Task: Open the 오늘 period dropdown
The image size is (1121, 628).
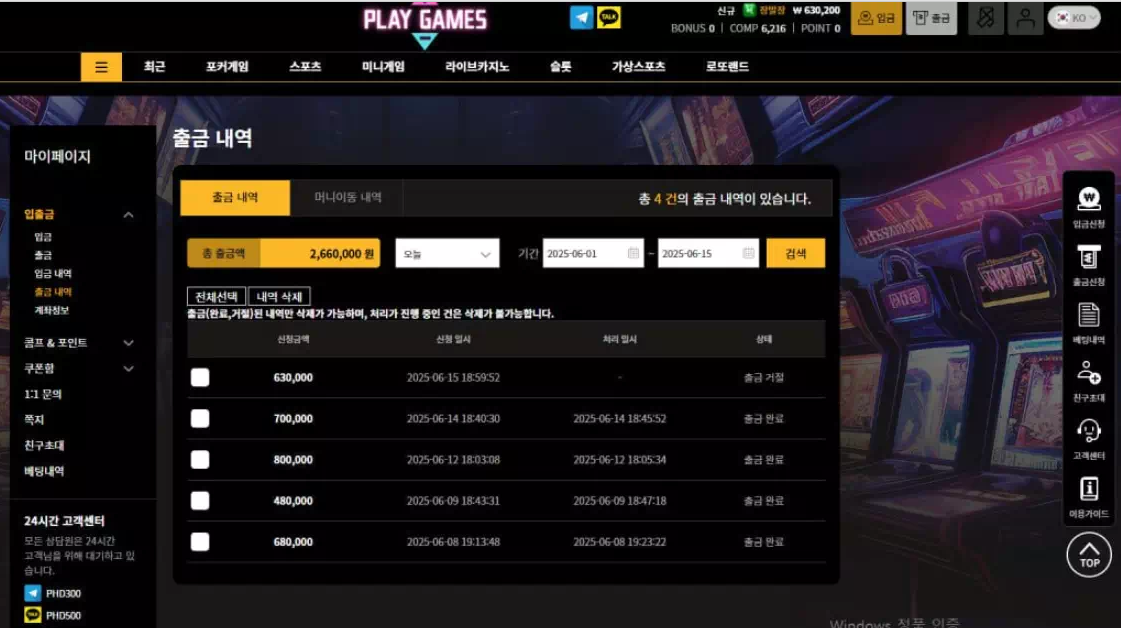Action: [447, 253]
